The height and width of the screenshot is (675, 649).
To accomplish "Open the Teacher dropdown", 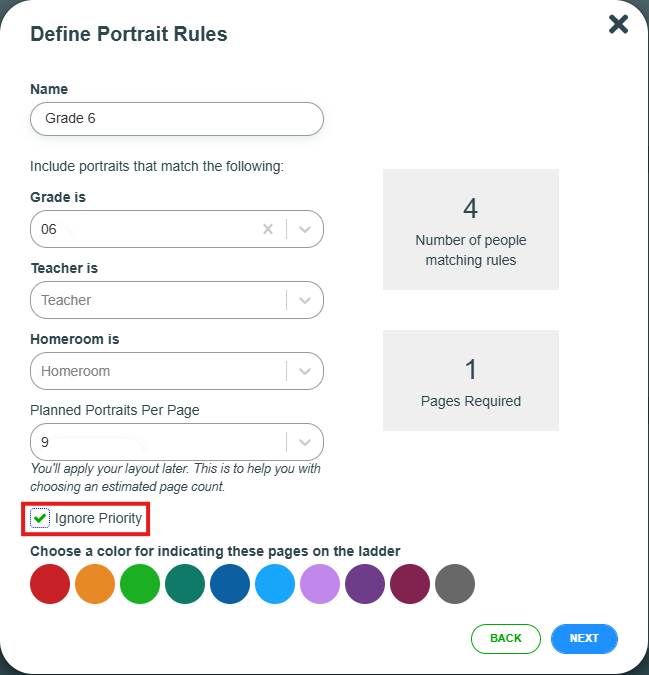I will pyautogui.click(x=305, y=300).
